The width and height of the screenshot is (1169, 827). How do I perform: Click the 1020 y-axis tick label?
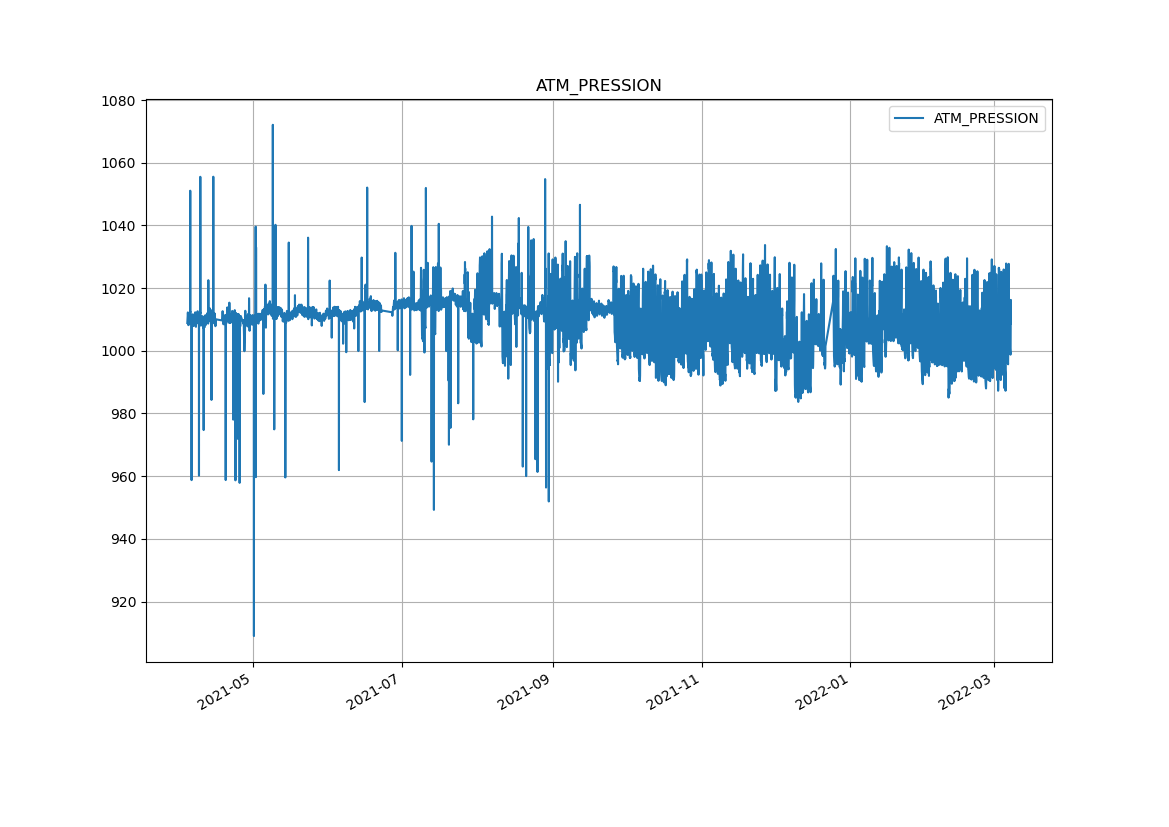120,289
